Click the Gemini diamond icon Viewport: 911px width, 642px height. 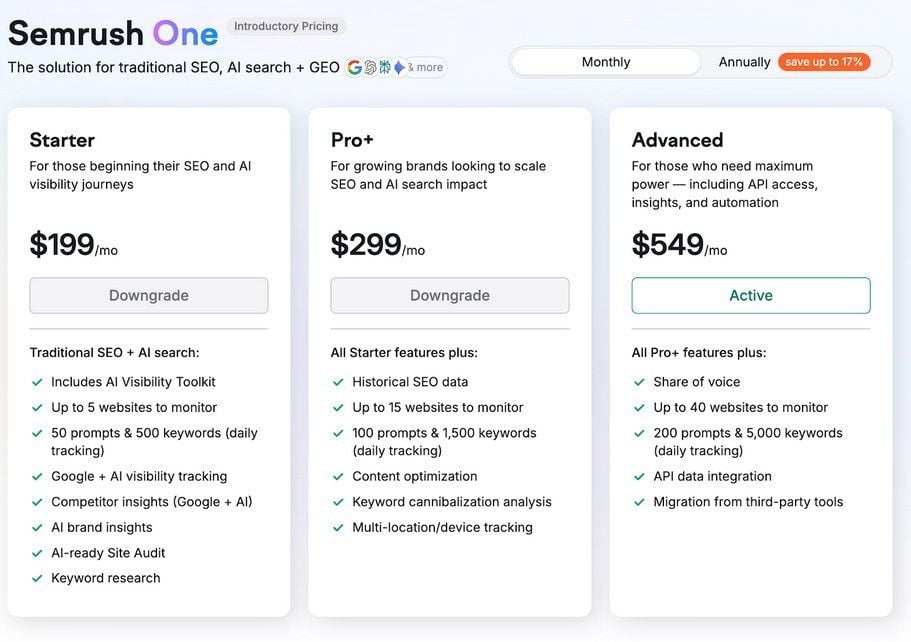pyautogui.click(x=399, y=68)
